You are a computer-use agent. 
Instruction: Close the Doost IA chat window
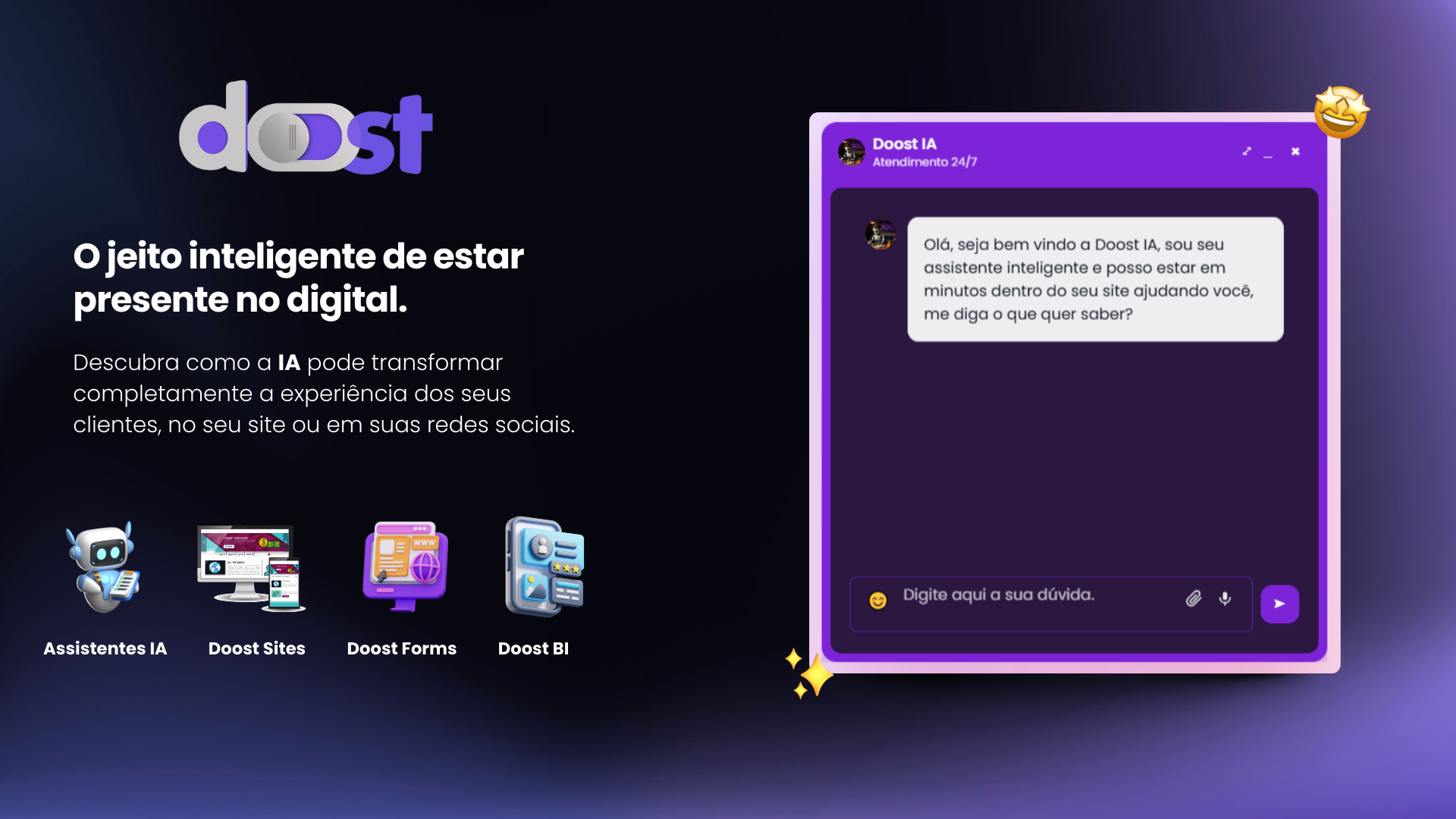click(1295, 152)
